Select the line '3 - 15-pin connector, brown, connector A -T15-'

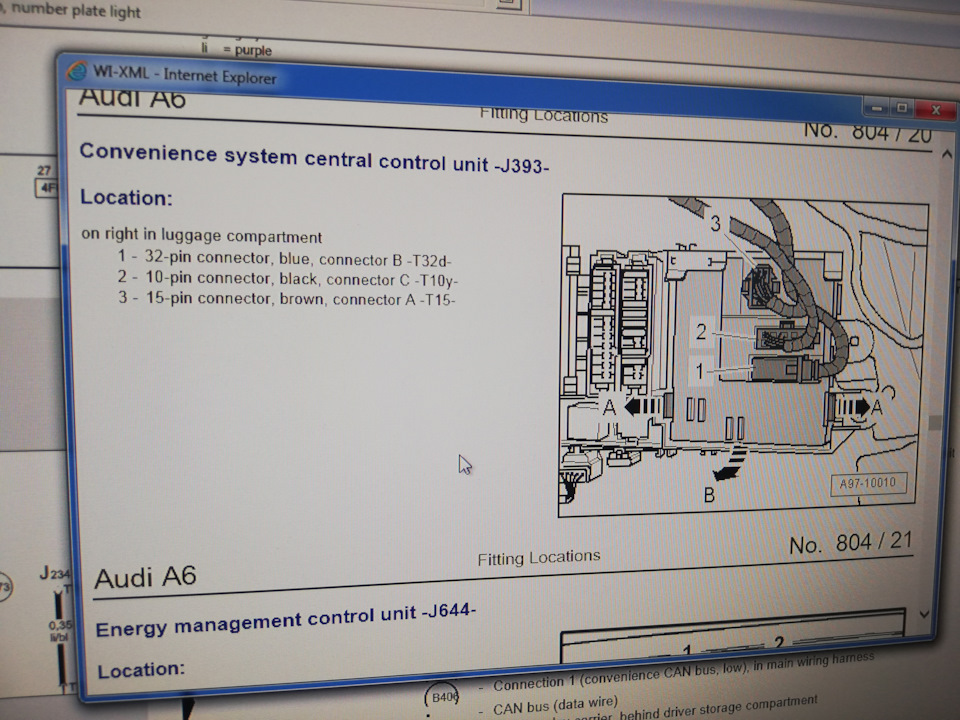(287, 299)
